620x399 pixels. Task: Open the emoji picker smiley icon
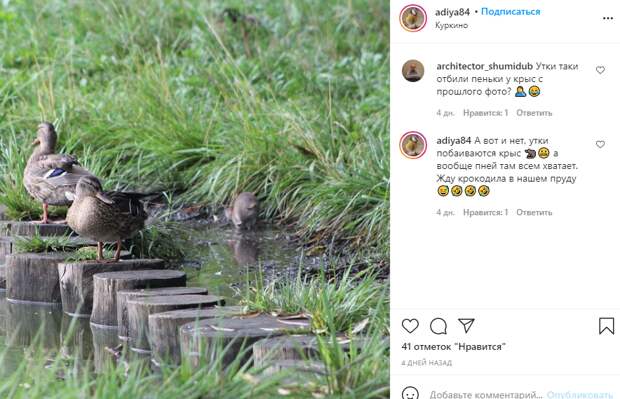[410, 393]
